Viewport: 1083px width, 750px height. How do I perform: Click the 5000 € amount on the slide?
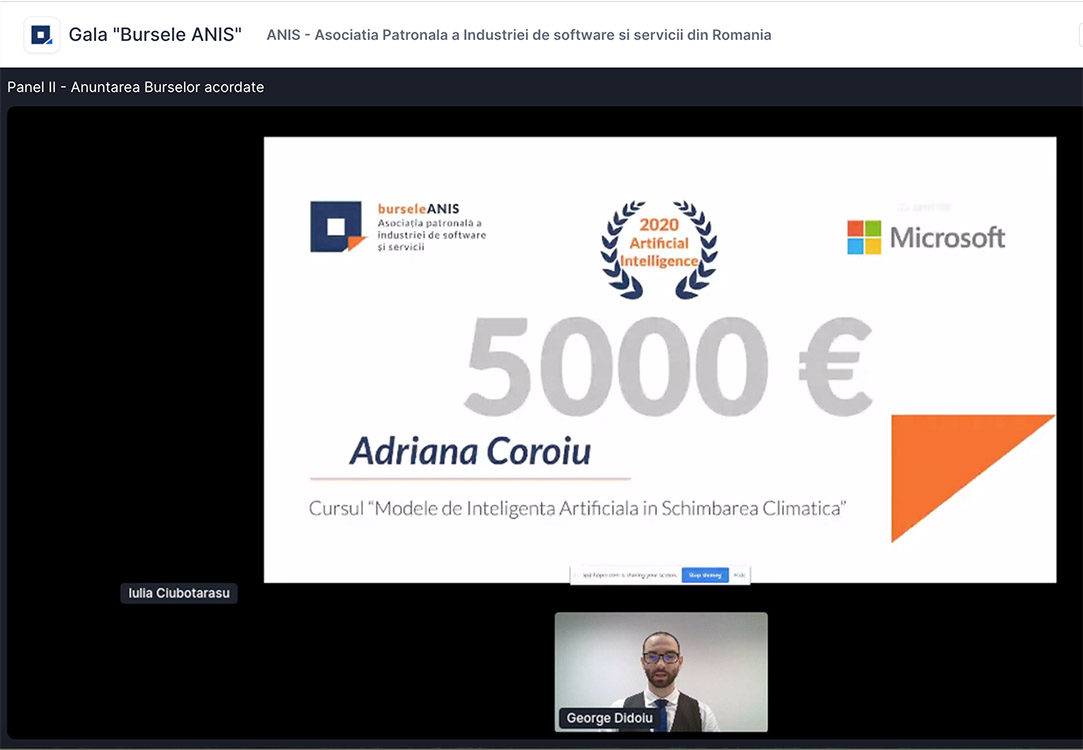coord(668,367)
